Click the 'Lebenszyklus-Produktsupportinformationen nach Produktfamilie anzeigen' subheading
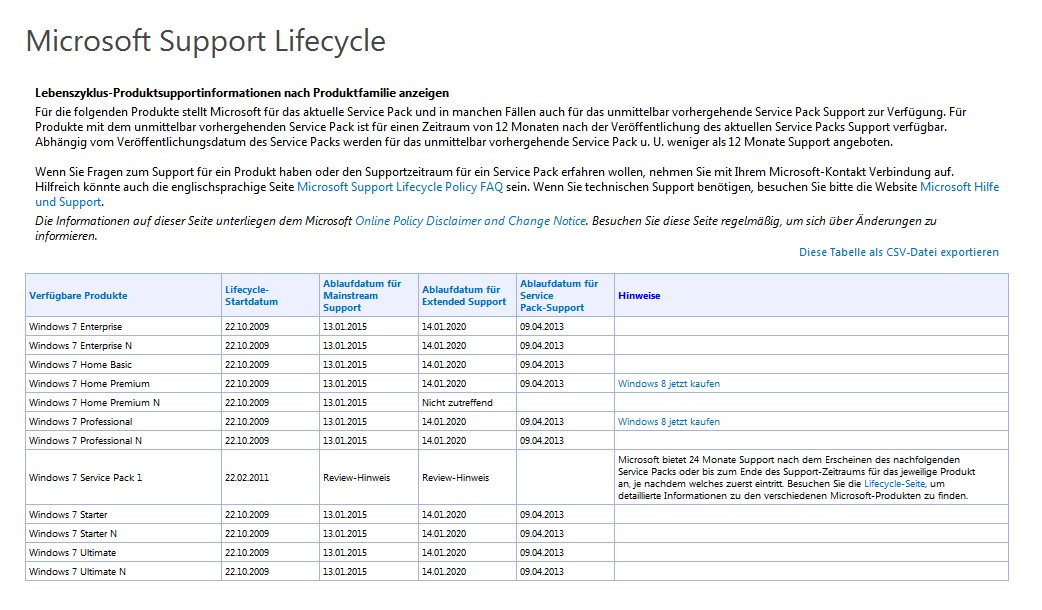The image size is (1042, 610). (242, 93)
